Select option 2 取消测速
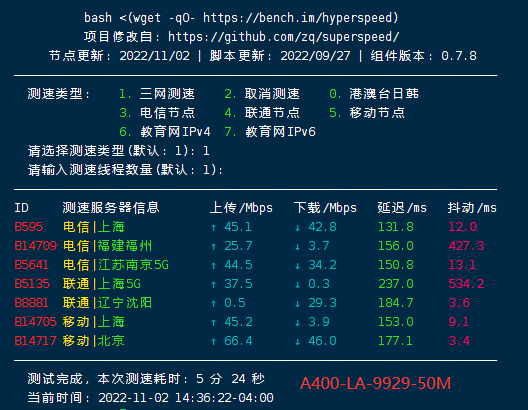The image size is (528, 410). 262,94
